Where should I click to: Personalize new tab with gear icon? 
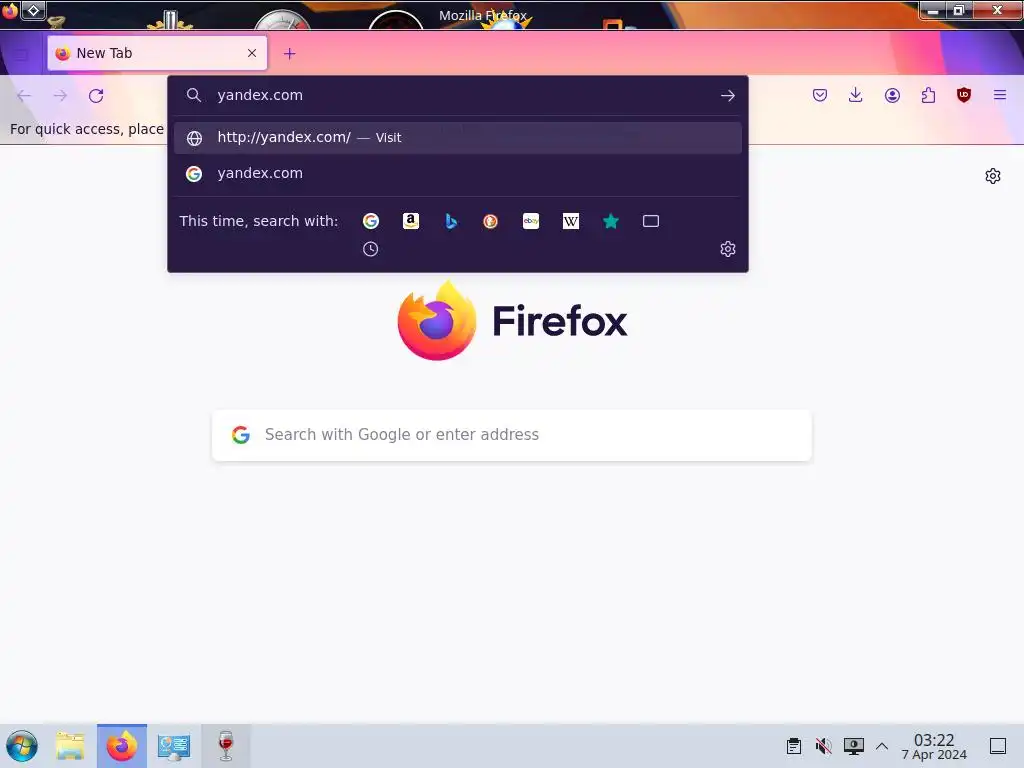pyautogui.click(x=993, y=176)
